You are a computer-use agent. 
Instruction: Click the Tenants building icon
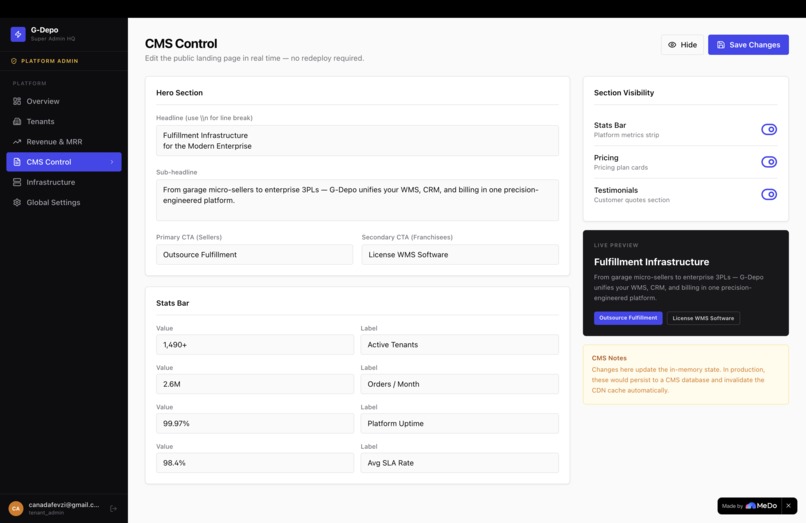17,121
